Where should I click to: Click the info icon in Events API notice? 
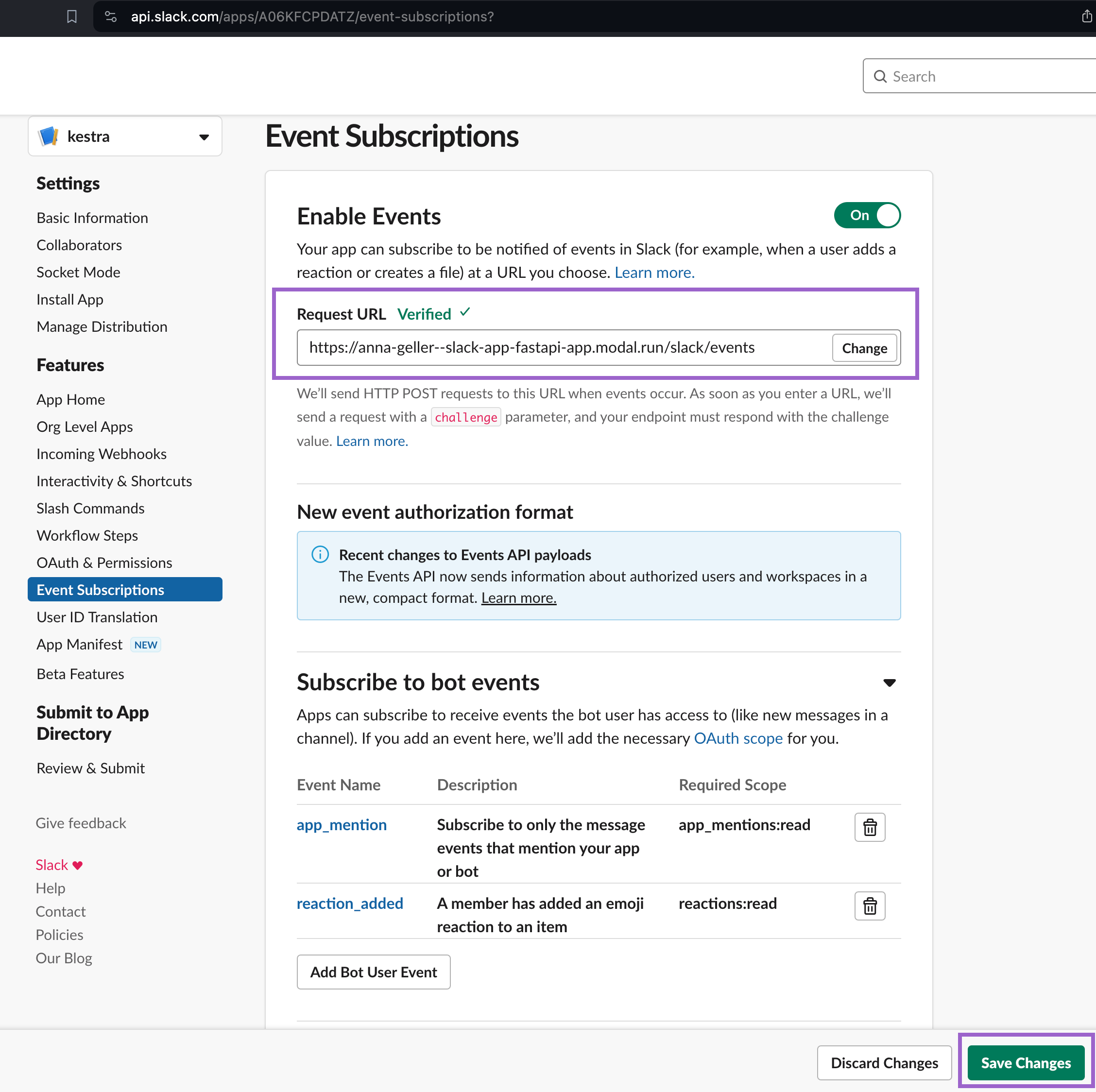coord(320,554)
